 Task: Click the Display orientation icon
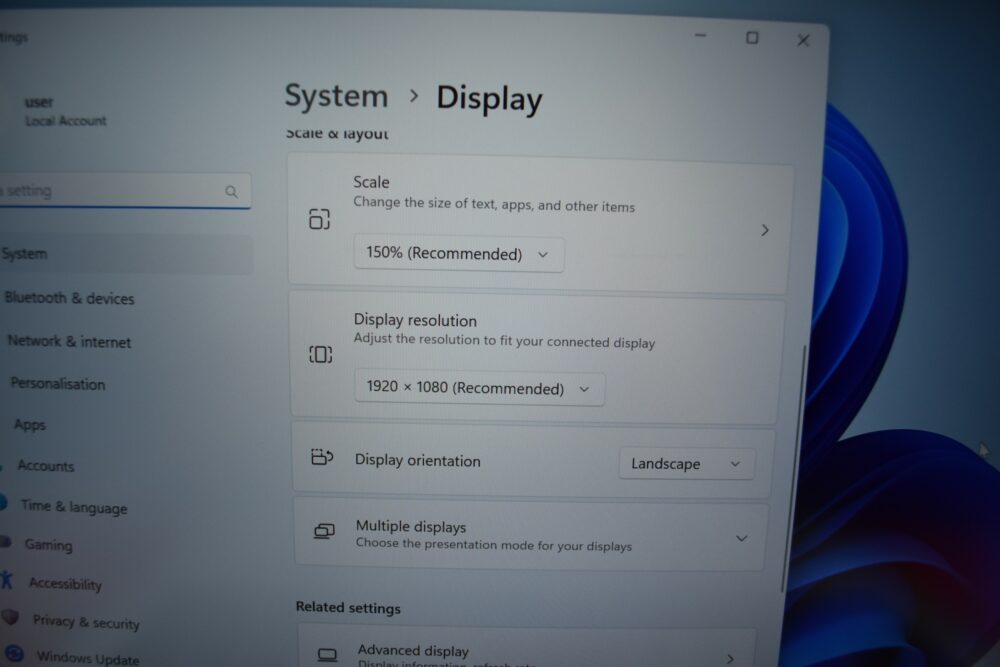321,457
